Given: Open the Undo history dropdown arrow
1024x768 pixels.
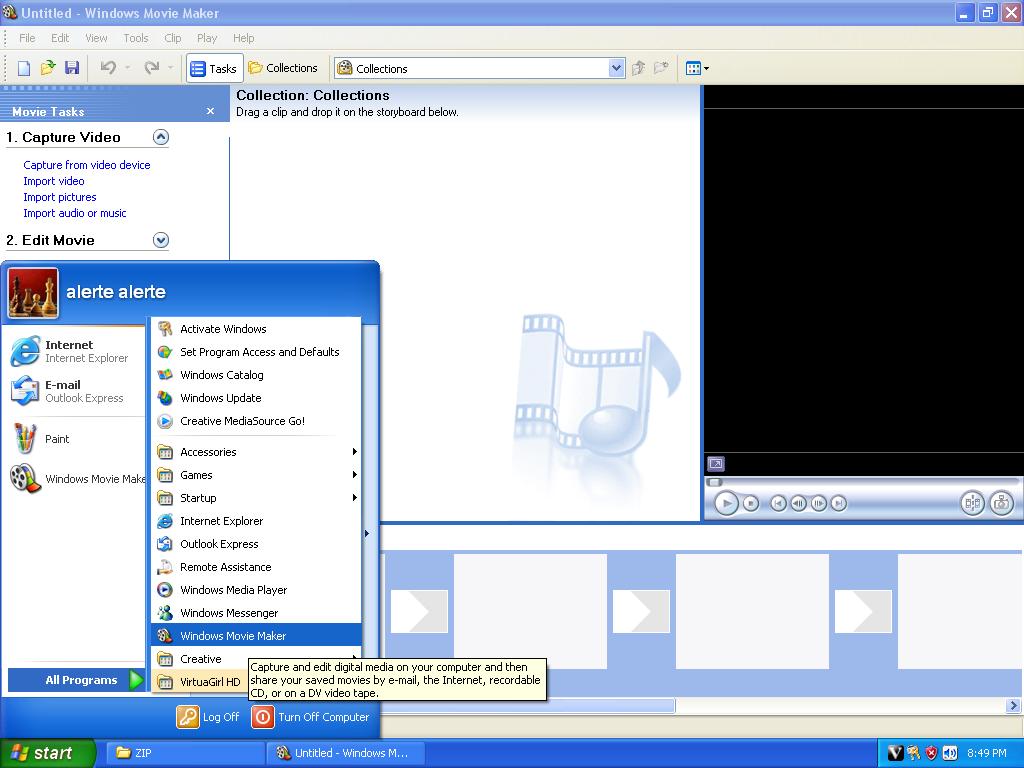Looking at the screenshot, I should coord(127,68).
